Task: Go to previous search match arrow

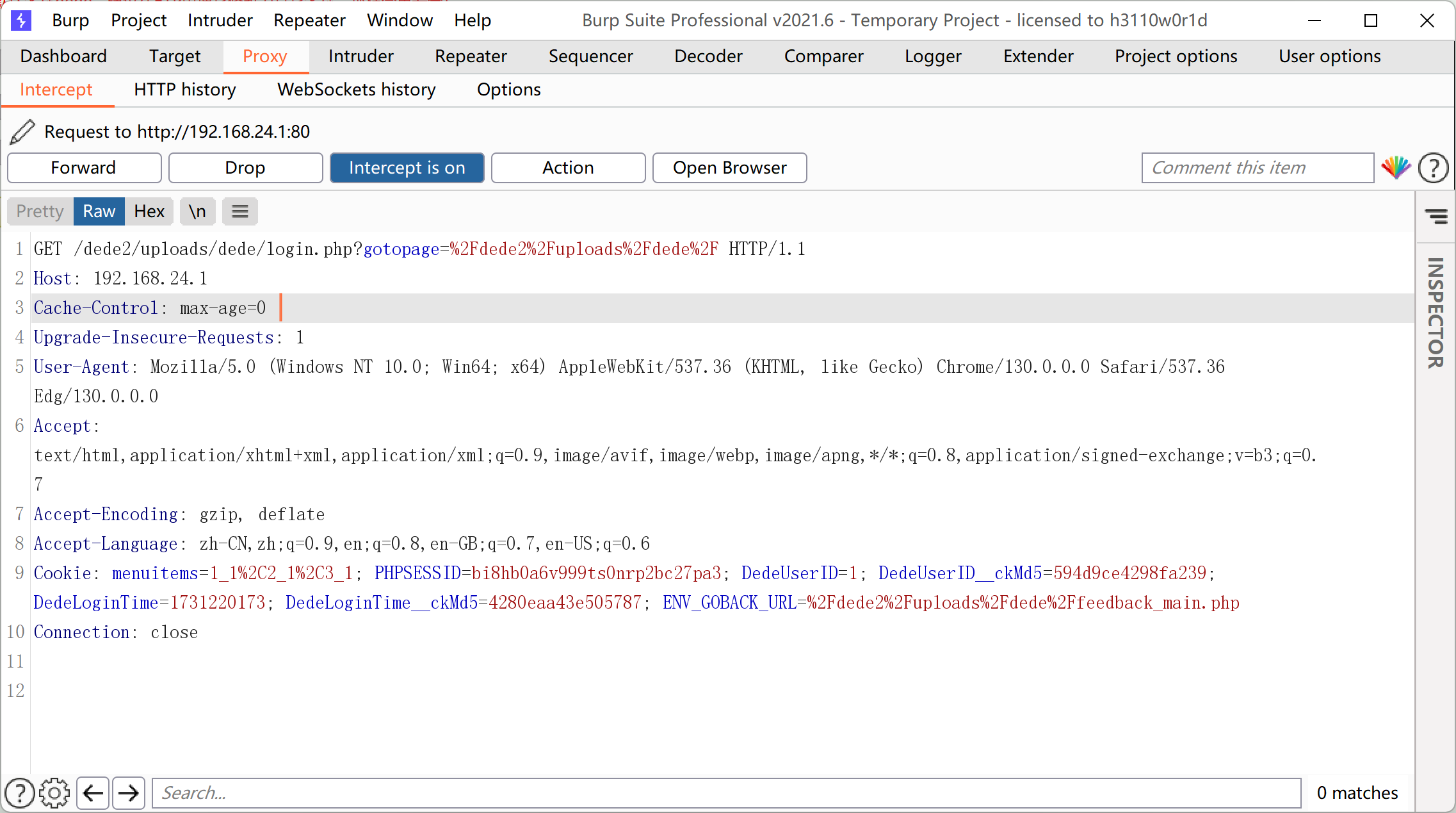Action: [93, 793]
